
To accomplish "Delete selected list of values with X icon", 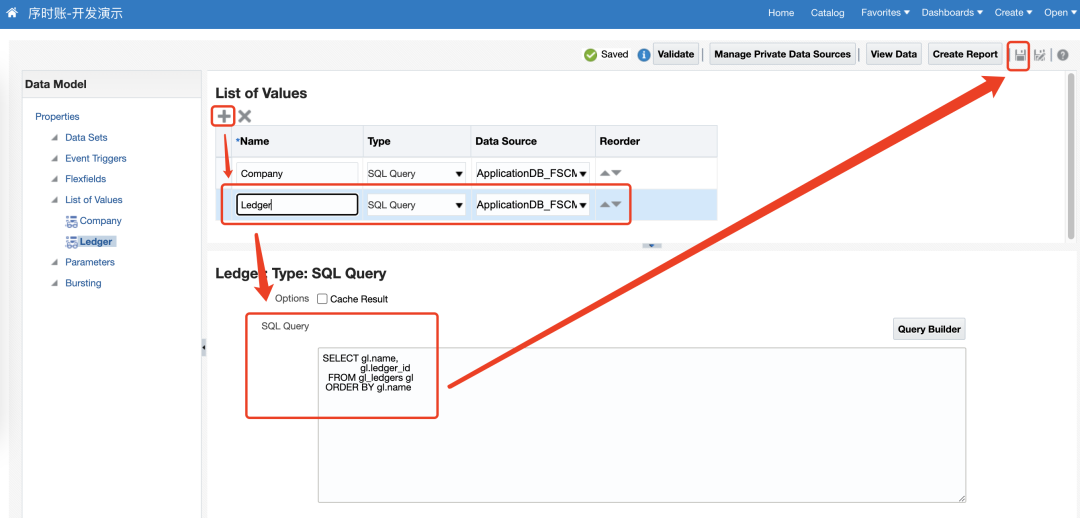I will pyautogui.click(x=244, y=116).
